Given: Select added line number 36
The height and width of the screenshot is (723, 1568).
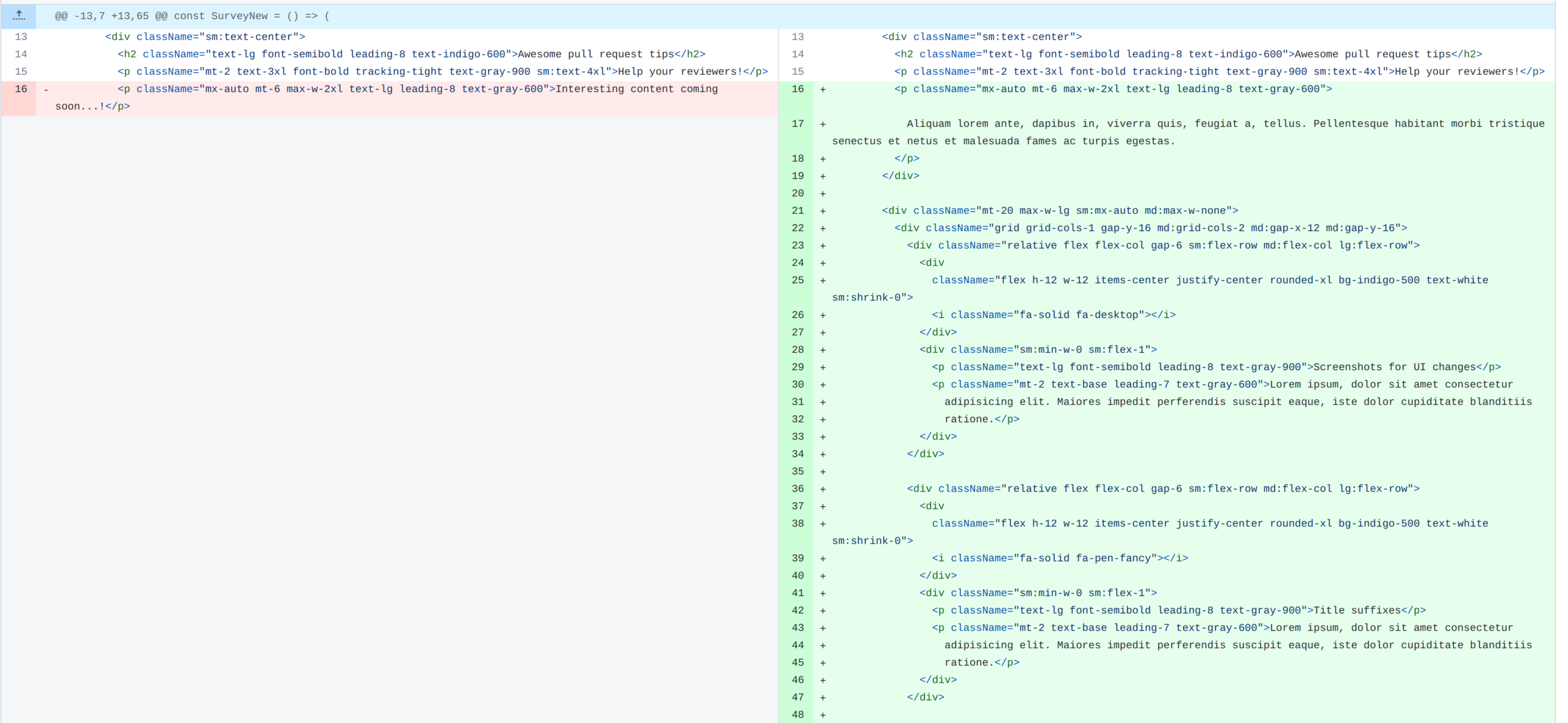Looking at the screenshot, I should coord(797,489).
